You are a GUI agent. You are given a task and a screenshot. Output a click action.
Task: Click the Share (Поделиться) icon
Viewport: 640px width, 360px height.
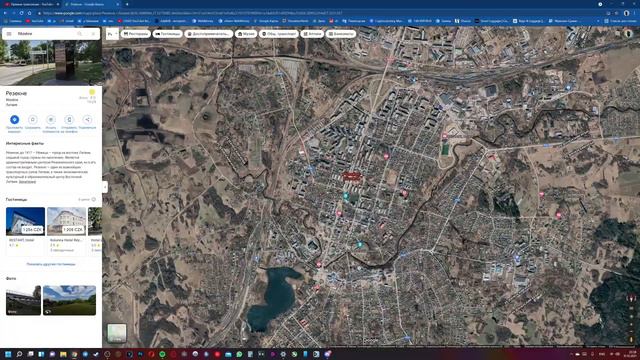tap(87, 120)
